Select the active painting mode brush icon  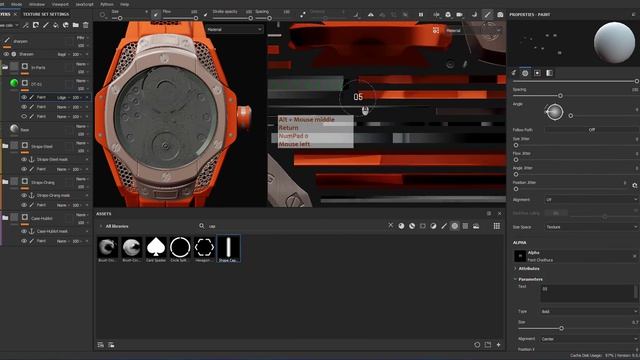[x=487, y=15]
